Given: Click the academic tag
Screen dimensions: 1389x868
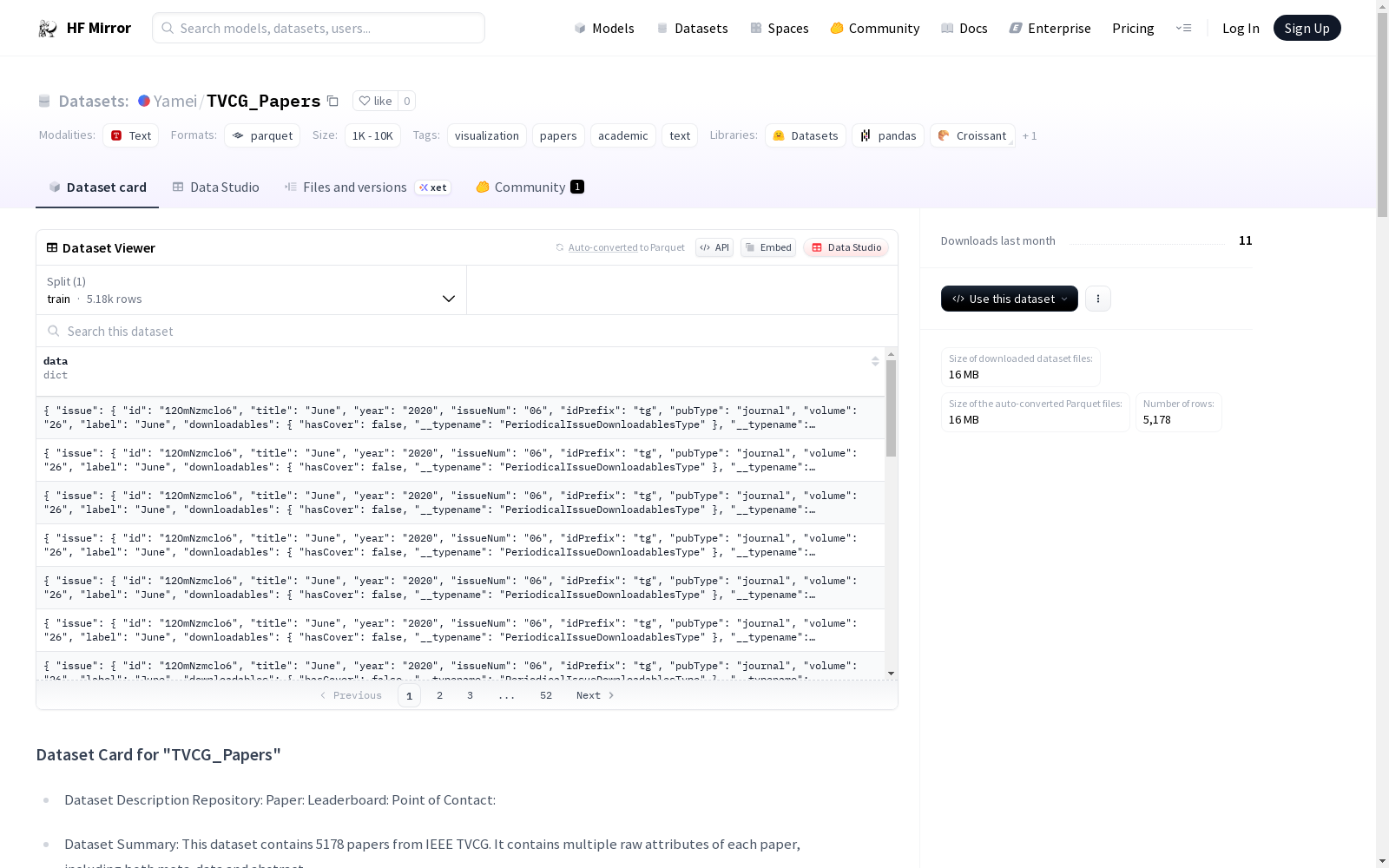Looking at the screenshot, I should [x=623, y=135].
